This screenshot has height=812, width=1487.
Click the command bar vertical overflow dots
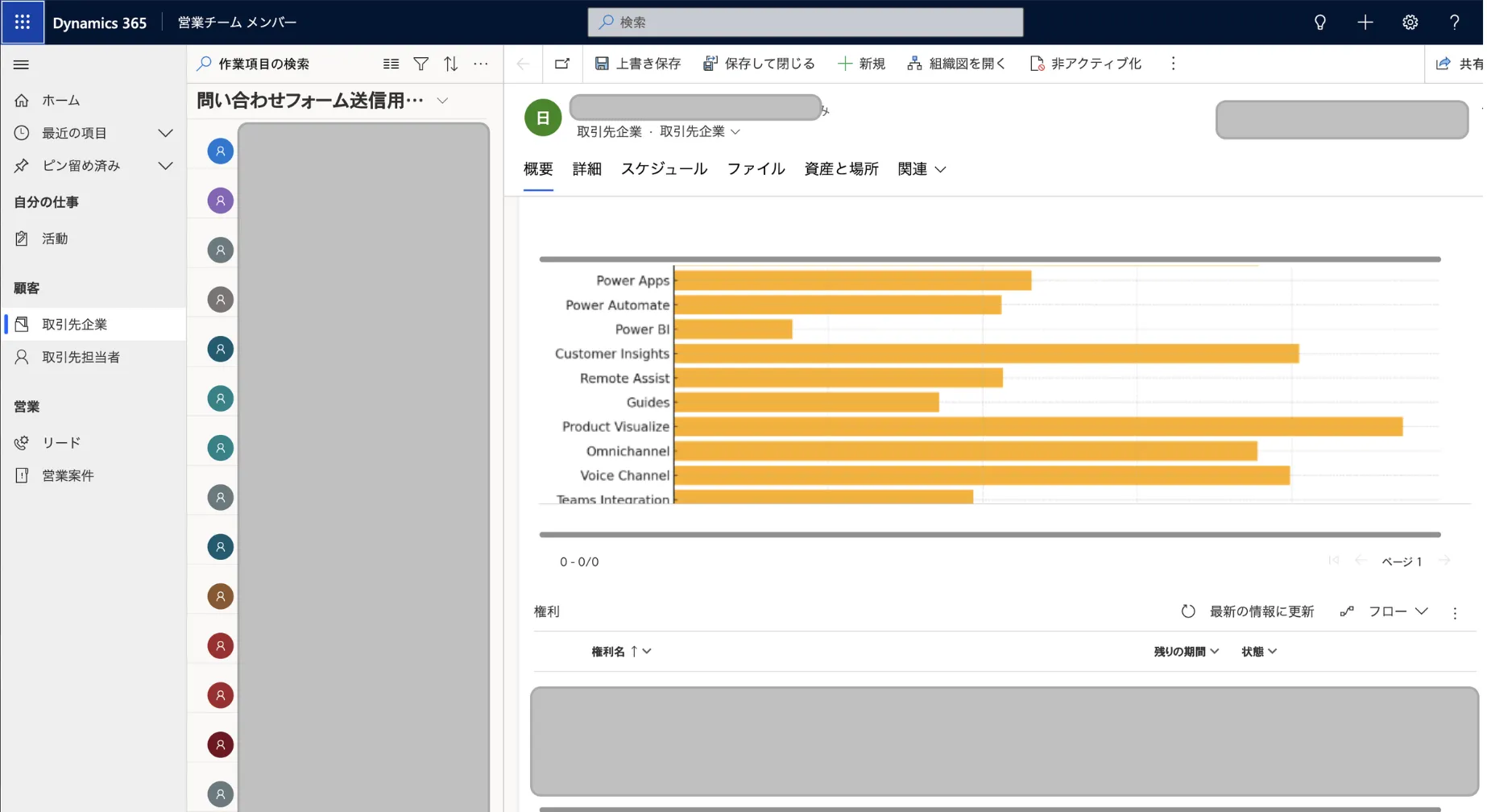tap(1173, 64)
